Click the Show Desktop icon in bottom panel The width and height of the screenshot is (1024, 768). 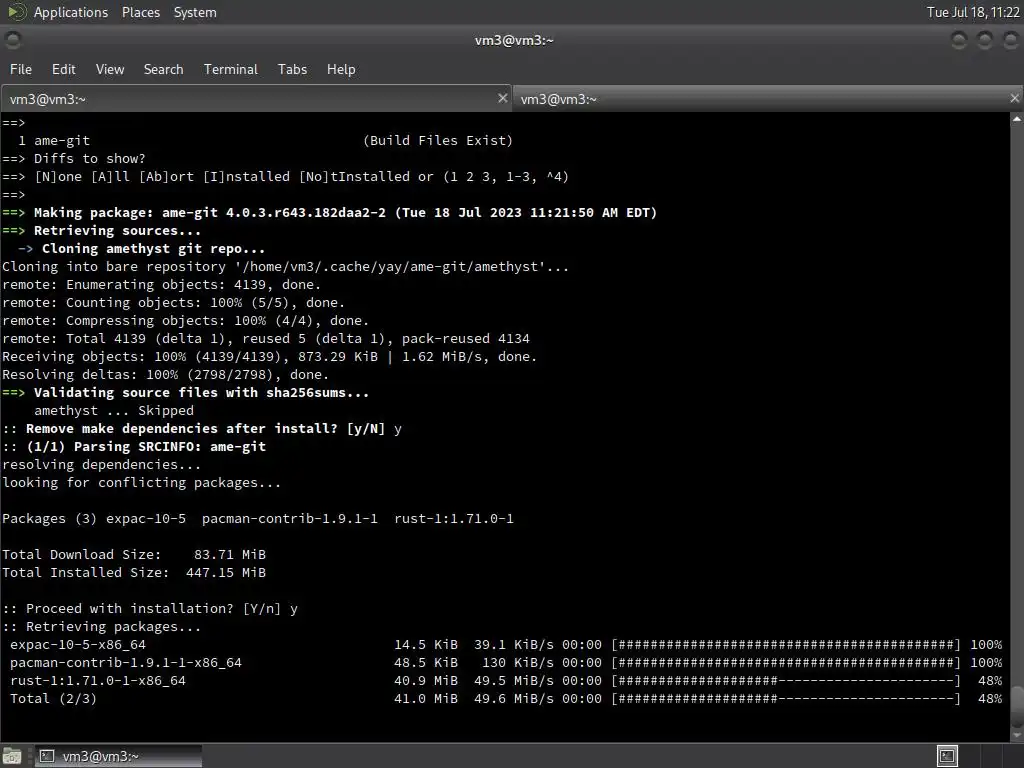12,756
